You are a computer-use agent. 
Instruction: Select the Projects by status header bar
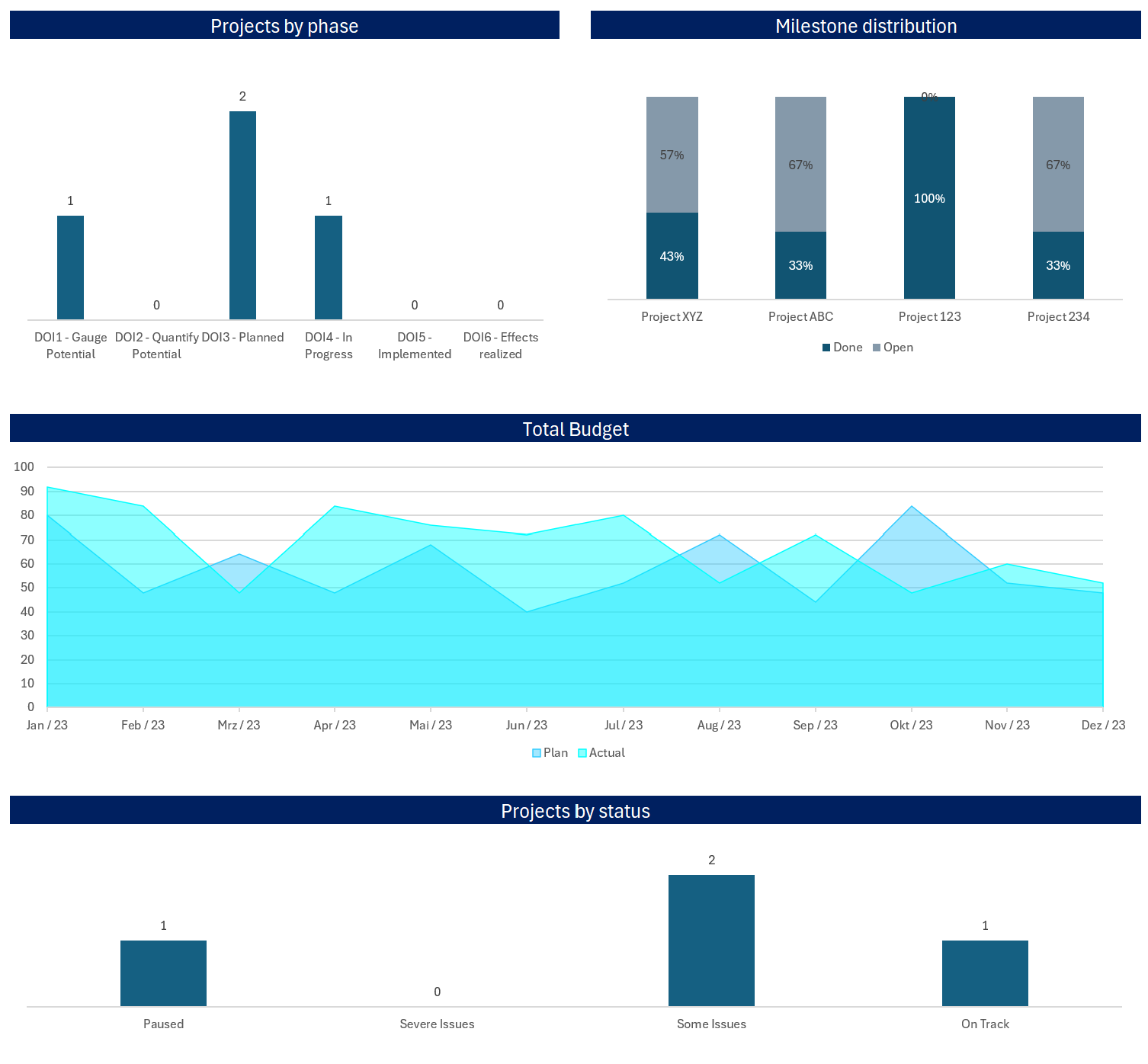[x=575, y=810]
